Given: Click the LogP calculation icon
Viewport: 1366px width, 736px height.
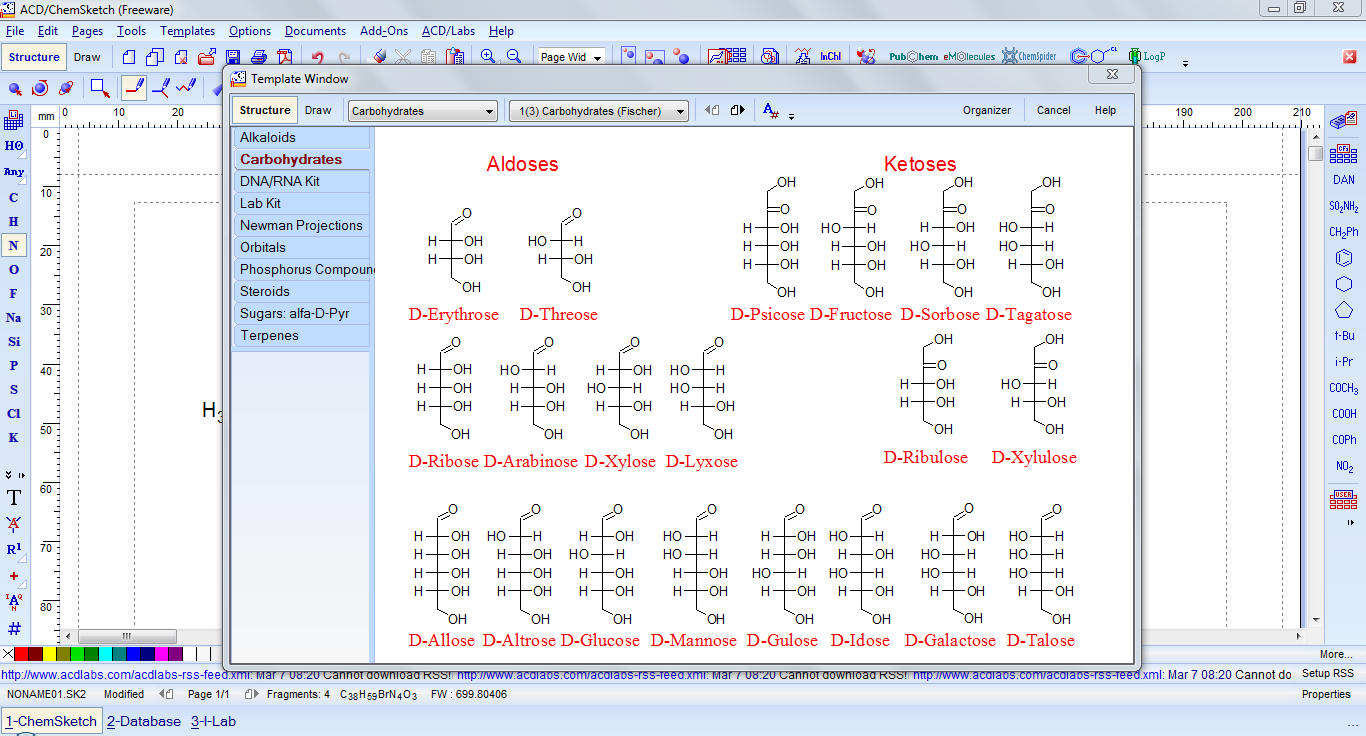Looking at the screenshot, I should coord(1147,57).
